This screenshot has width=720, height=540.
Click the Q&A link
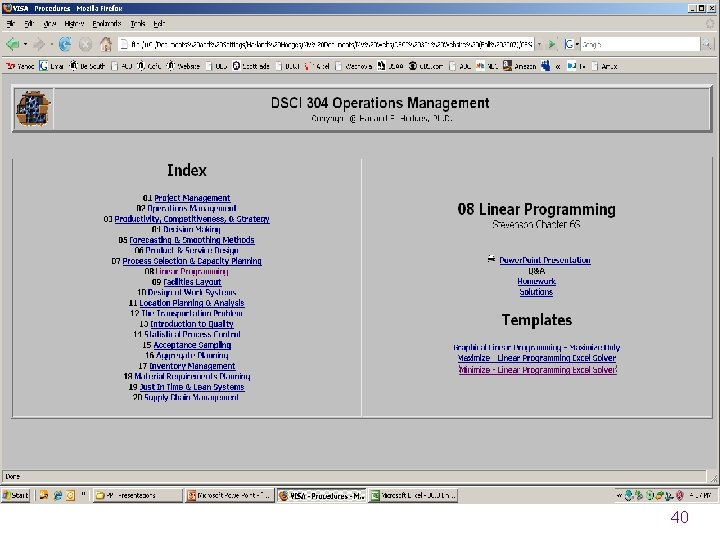[536, 271]
